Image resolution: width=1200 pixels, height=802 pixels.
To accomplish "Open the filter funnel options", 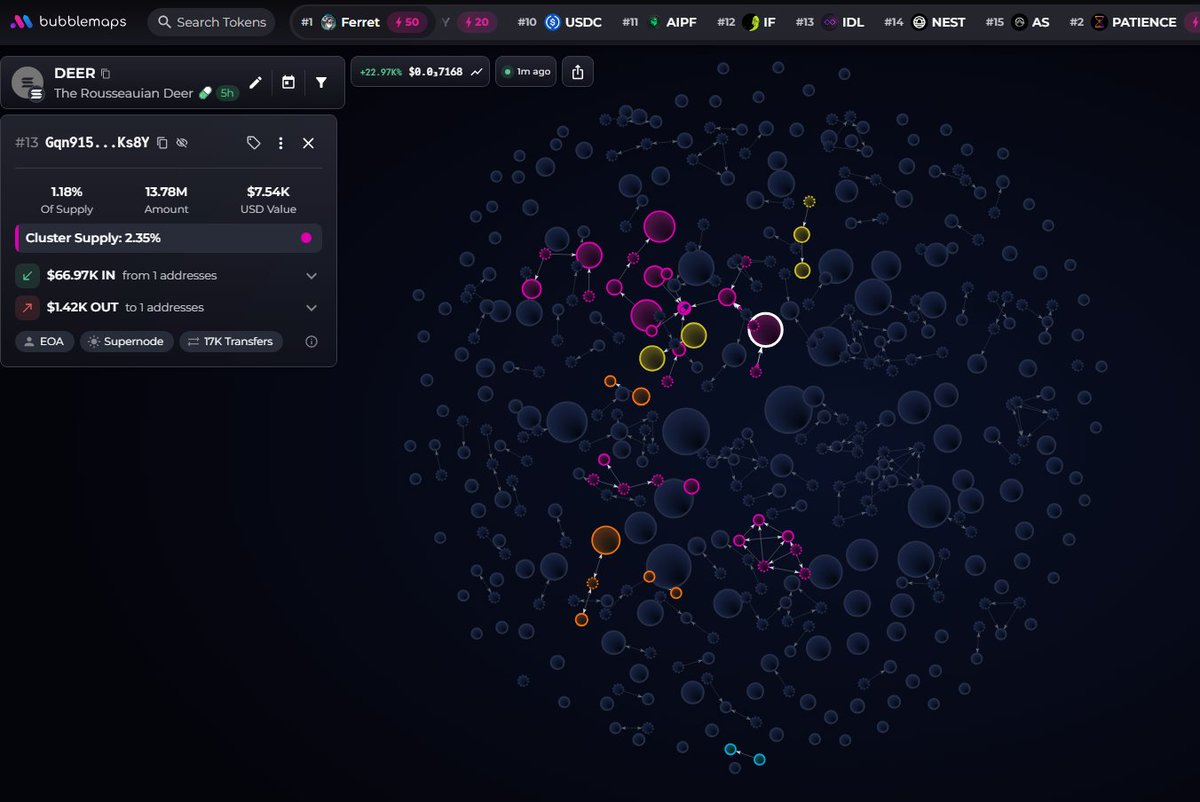I will pyautogui.click(x=321, y=83).
